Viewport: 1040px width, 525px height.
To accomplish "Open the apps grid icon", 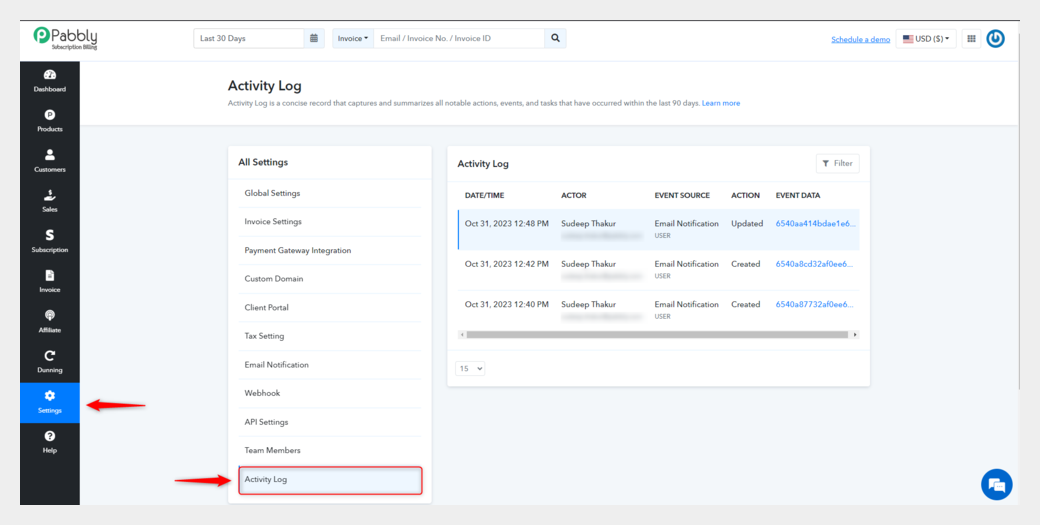I will coord(971,38).
